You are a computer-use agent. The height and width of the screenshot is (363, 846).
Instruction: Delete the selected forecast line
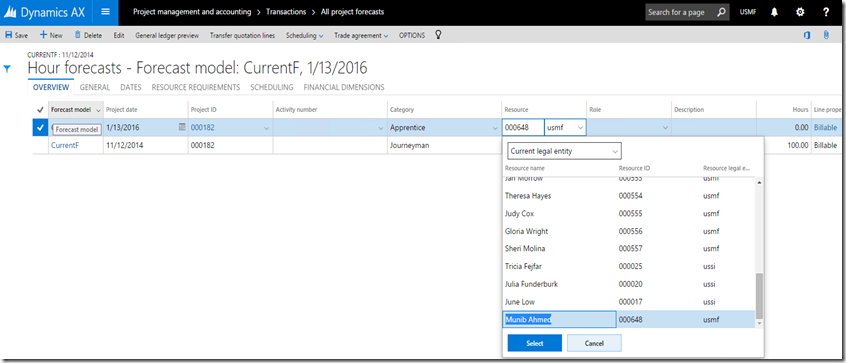[88, 36]
